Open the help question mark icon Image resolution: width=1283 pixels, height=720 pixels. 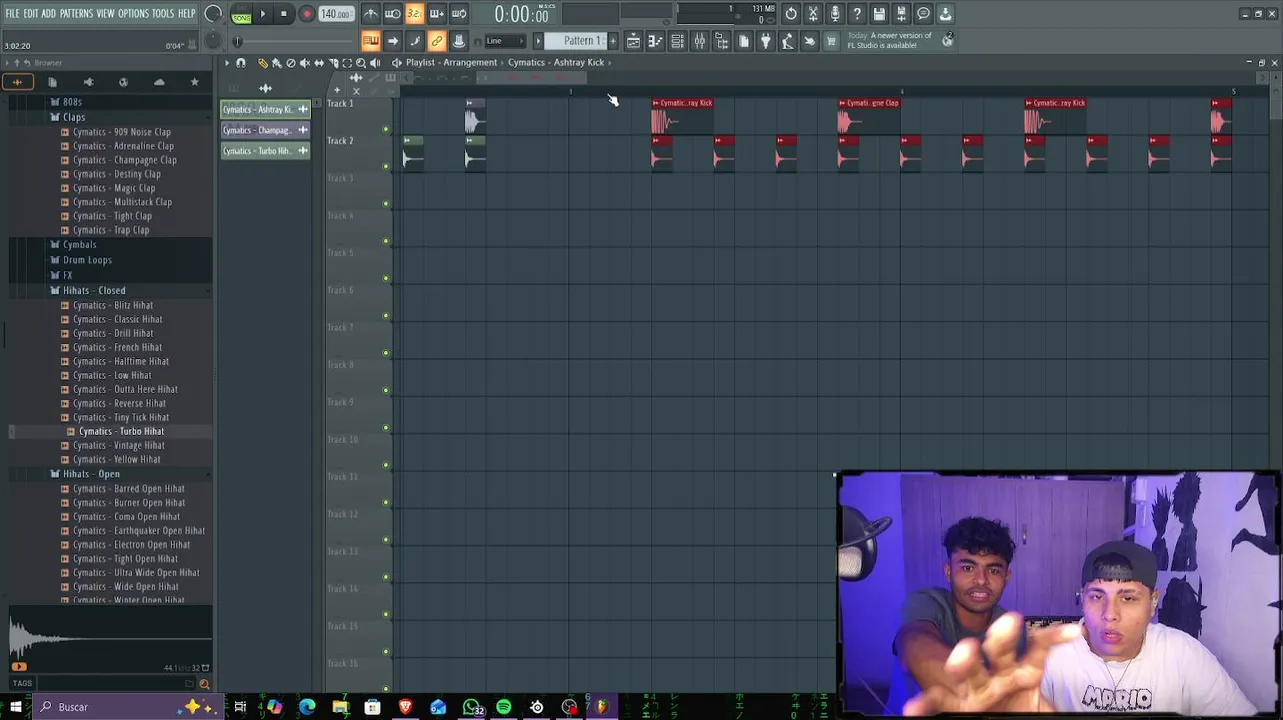(x=856, y=14)
